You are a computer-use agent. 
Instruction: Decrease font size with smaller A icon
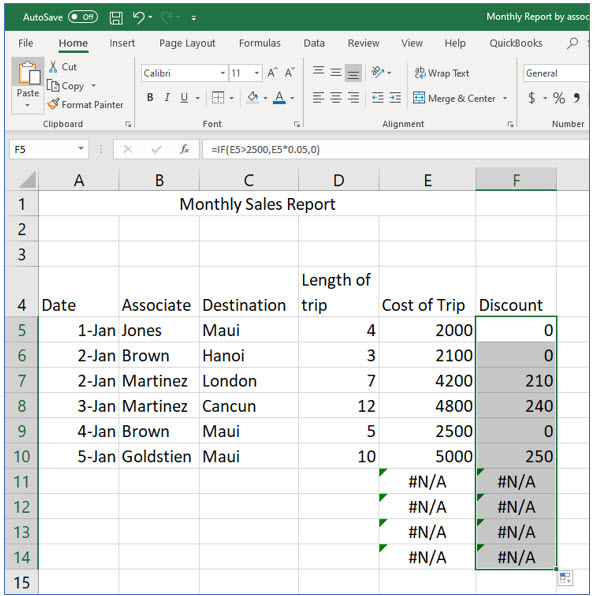click(x=290, y=72)
